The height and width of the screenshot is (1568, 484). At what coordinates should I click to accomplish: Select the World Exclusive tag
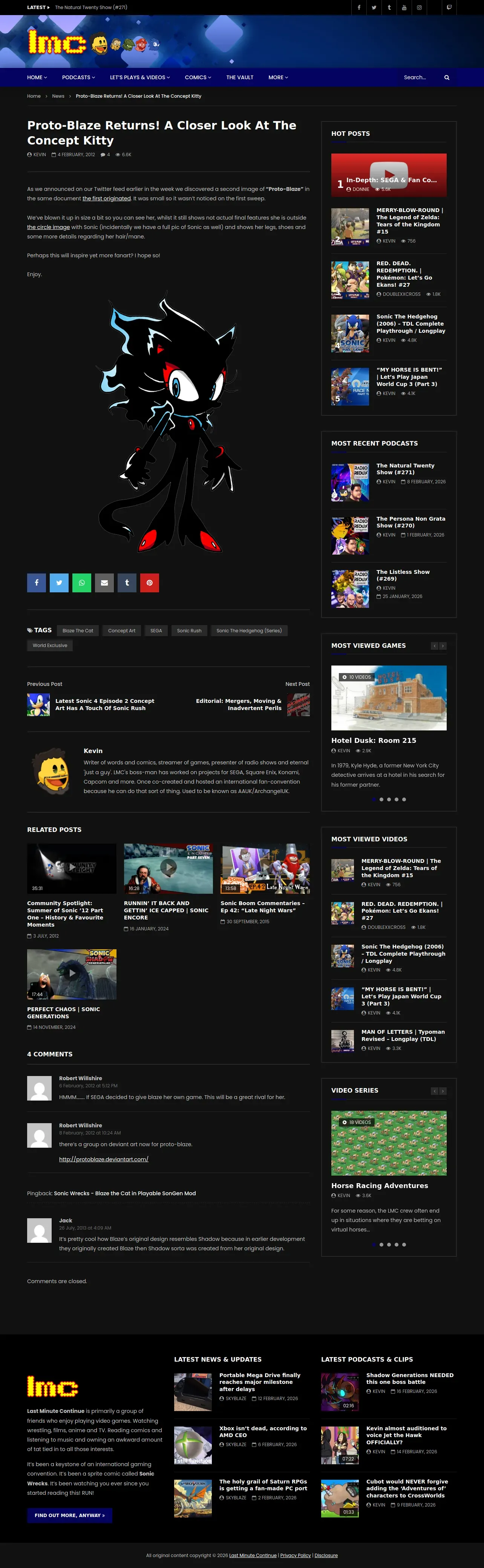coord(50,645)
